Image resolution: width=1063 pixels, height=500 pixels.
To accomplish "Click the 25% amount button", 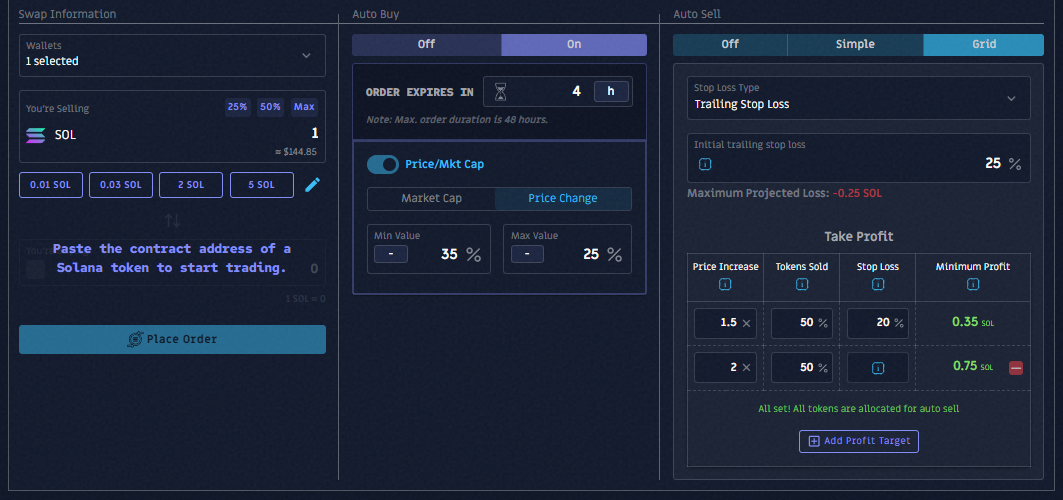I will point(238,108).
